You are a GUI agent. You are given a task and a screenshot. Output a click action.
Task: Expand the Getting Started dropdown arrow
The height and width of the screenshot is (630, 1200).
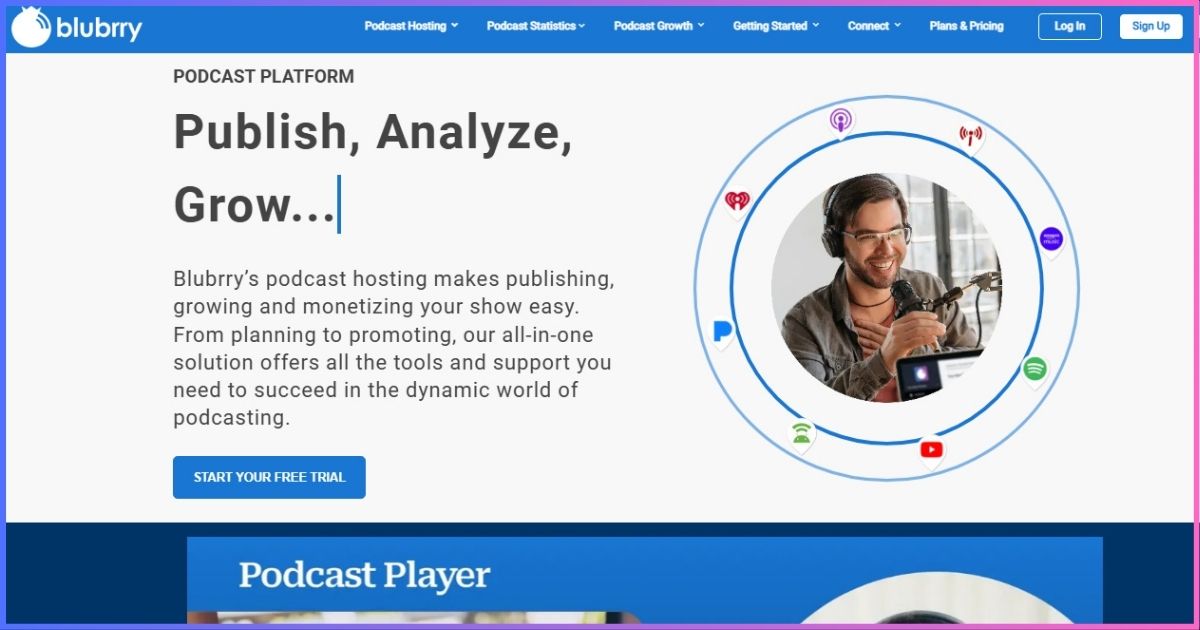click(x=816, y=26)
